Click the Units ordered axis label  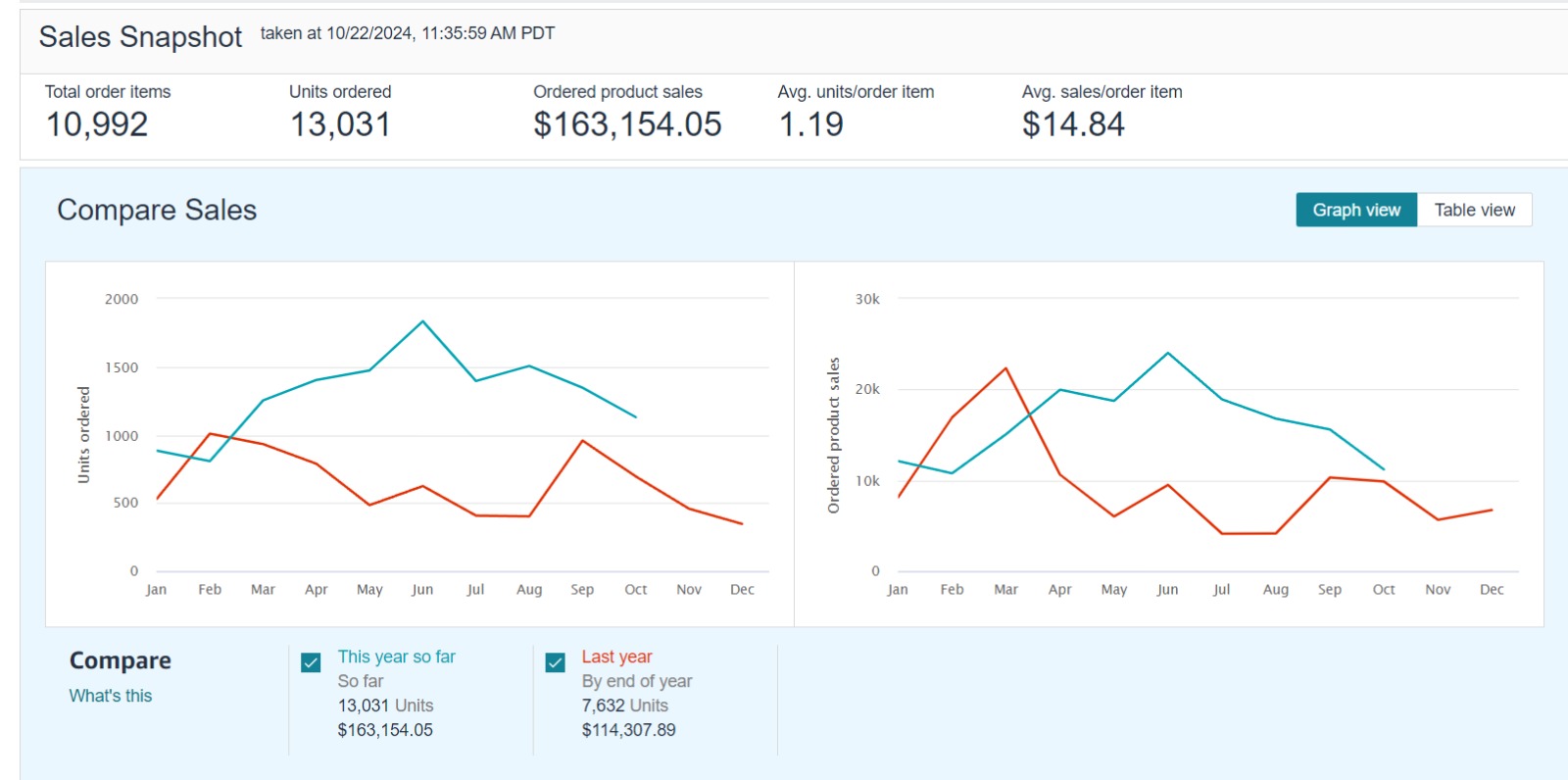[x=83, y=434]
